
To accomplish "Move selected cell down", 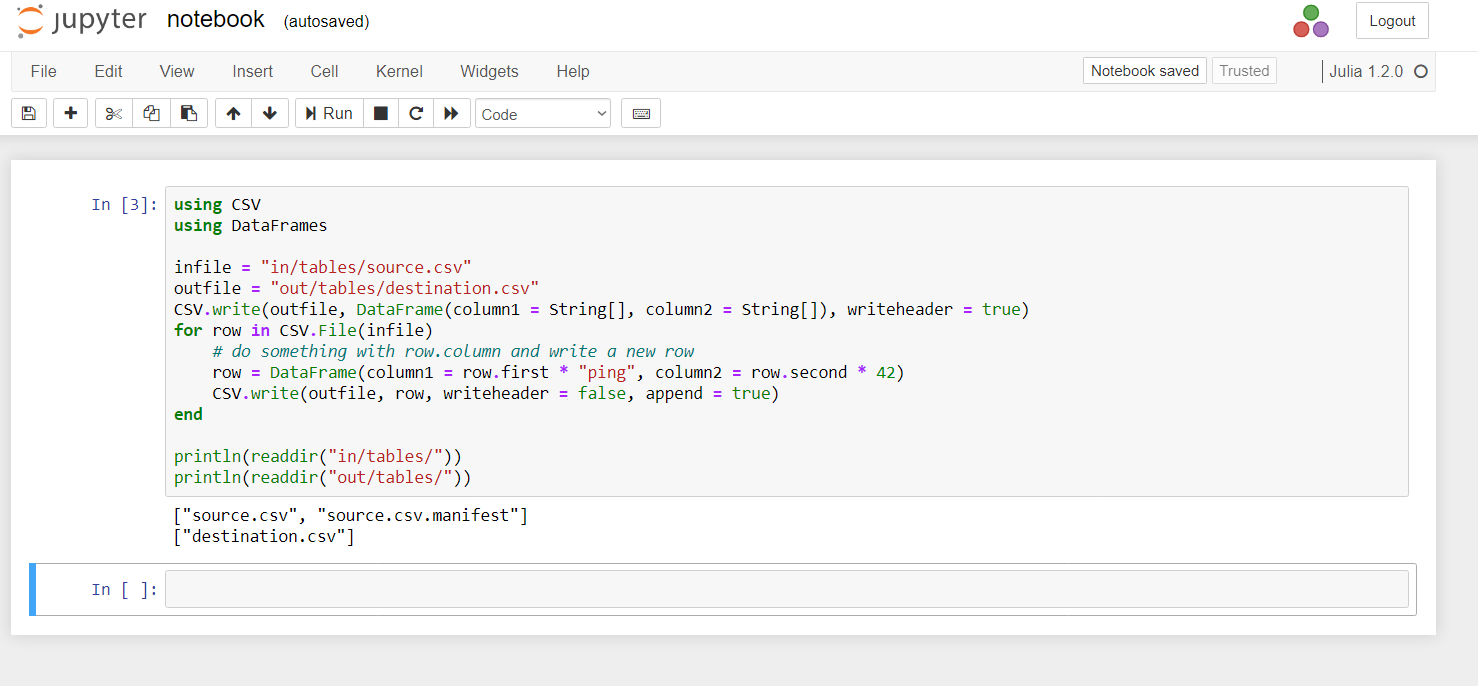I will [270, 113].
